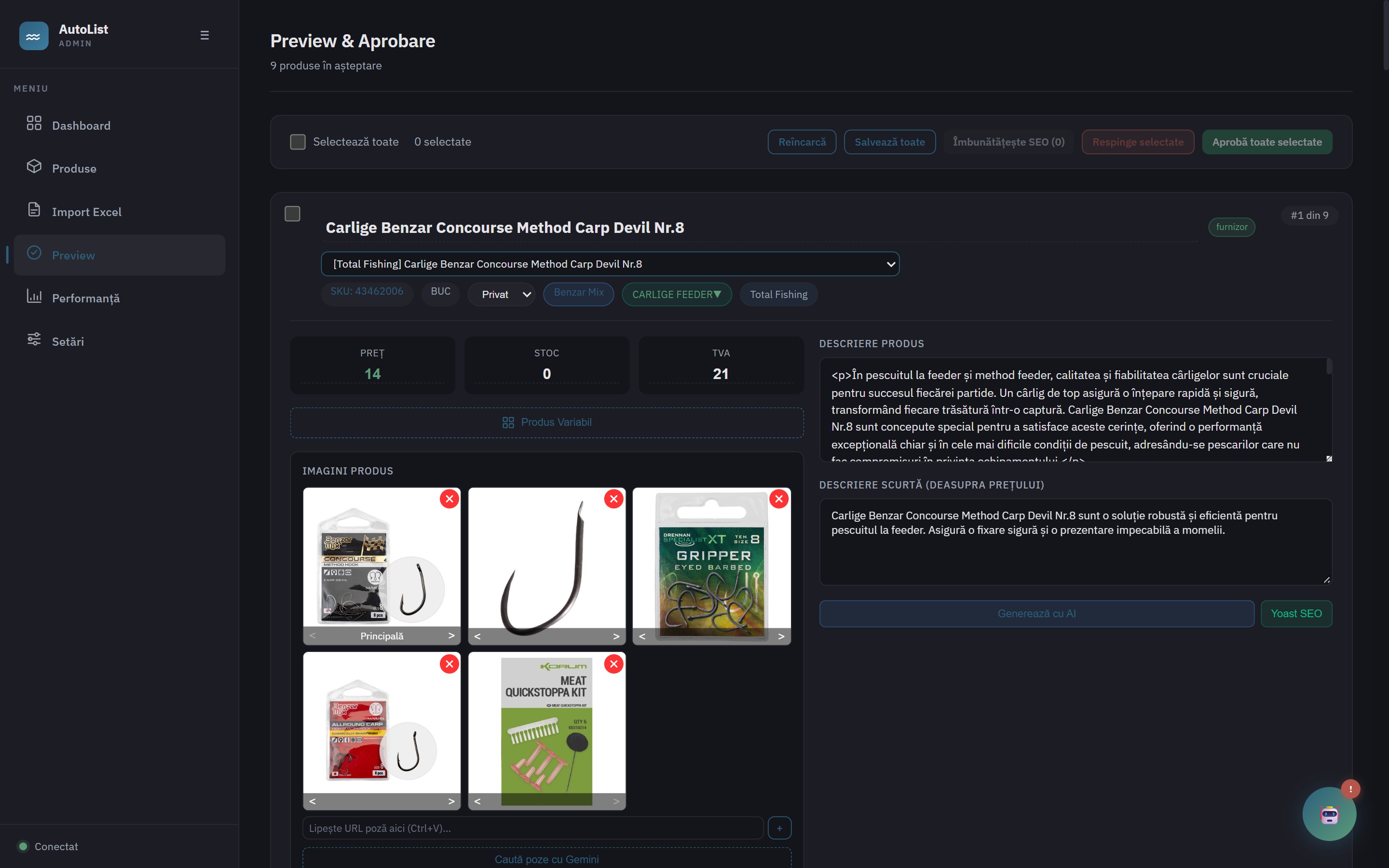Screen dimensions: 1389x868
Task: Click the Reîncarcă button
Action: [x=802, y=142]
